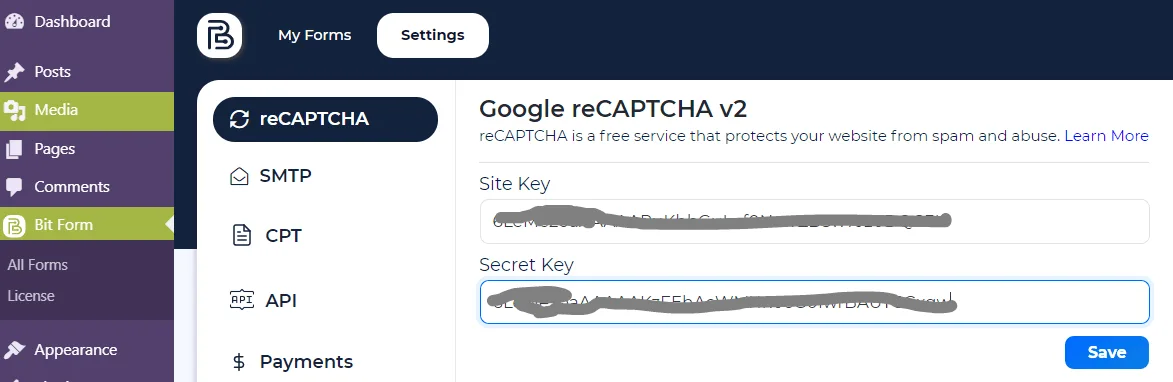The width and height of the screenshot is (1173, 382).
Task: Select the Settings tab
Action: (432, 35)
